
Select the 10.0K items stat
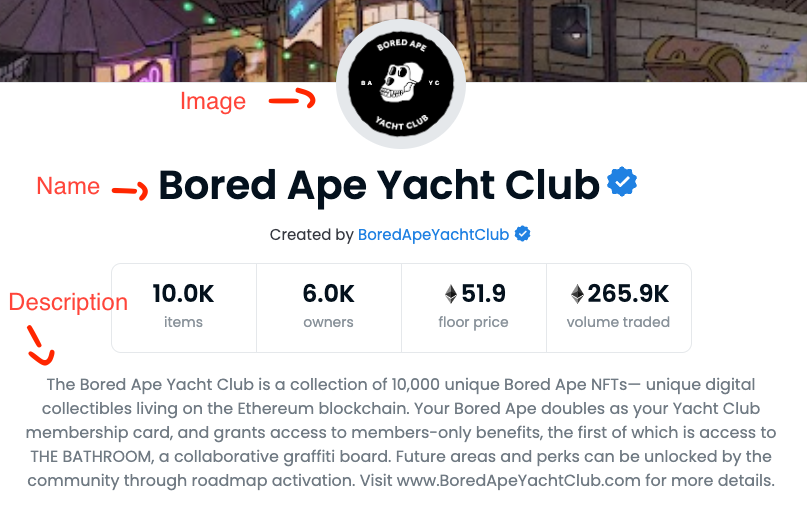coord(183,307)
